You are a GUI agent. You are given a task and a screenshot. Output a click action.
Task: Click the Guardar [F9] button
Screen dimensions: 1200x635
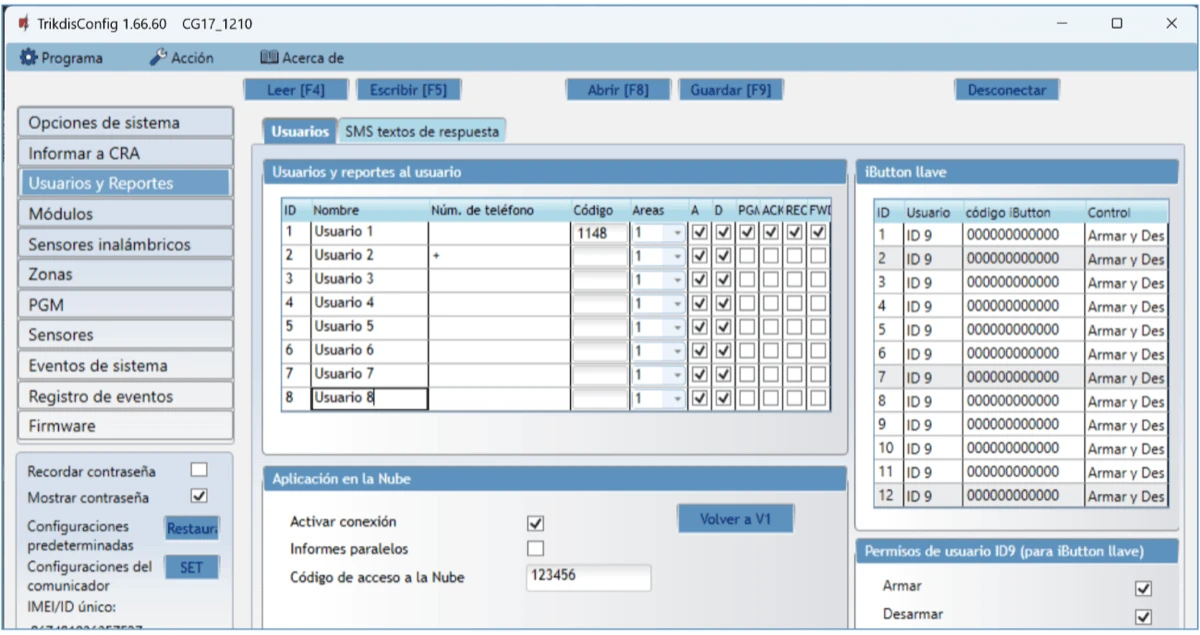point(730,90)
